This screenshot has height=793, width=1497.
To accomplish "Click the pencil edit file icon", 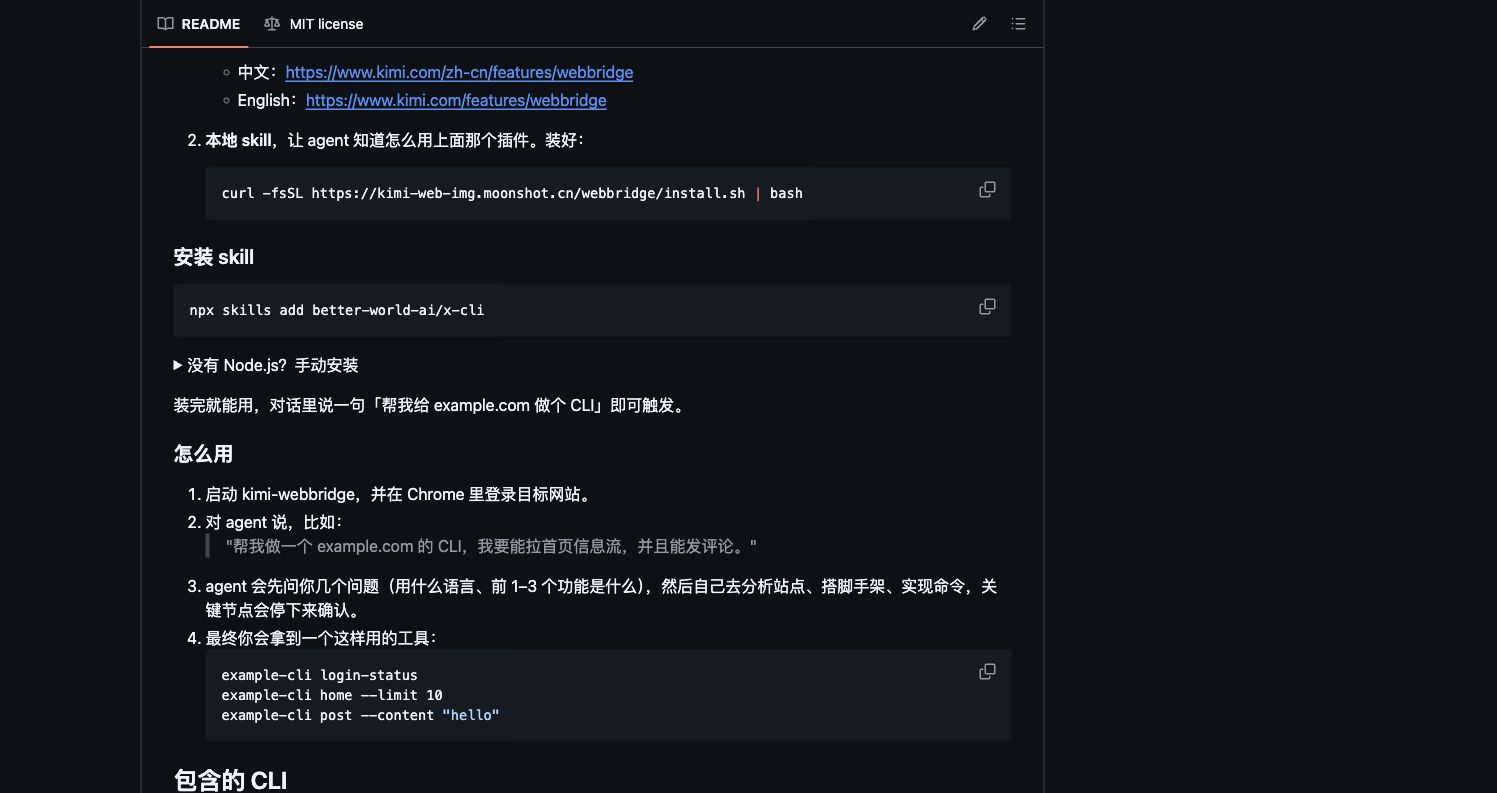I will [x=979, y=24].
